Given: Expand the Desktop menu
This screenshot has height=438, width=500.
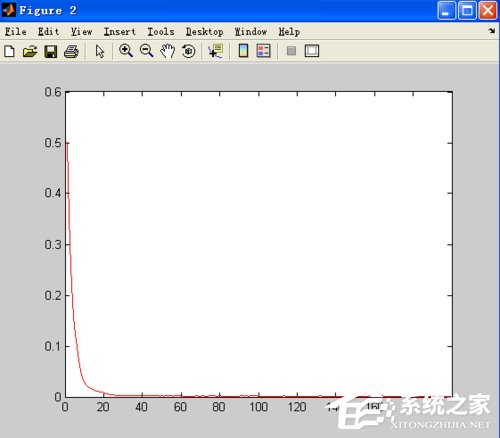Looking at the screenshot, I should [x=204, y=32].
